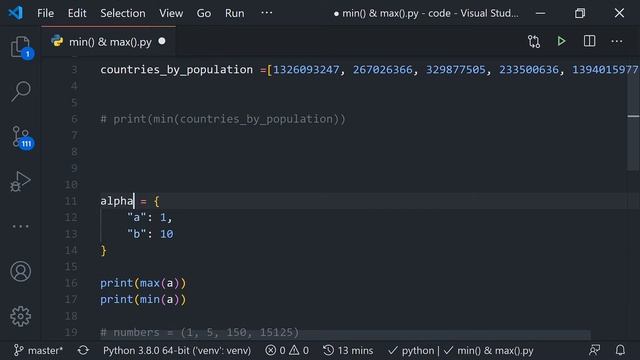
Task: Click the print(max(a)) statement
Action: pos(143,283)
